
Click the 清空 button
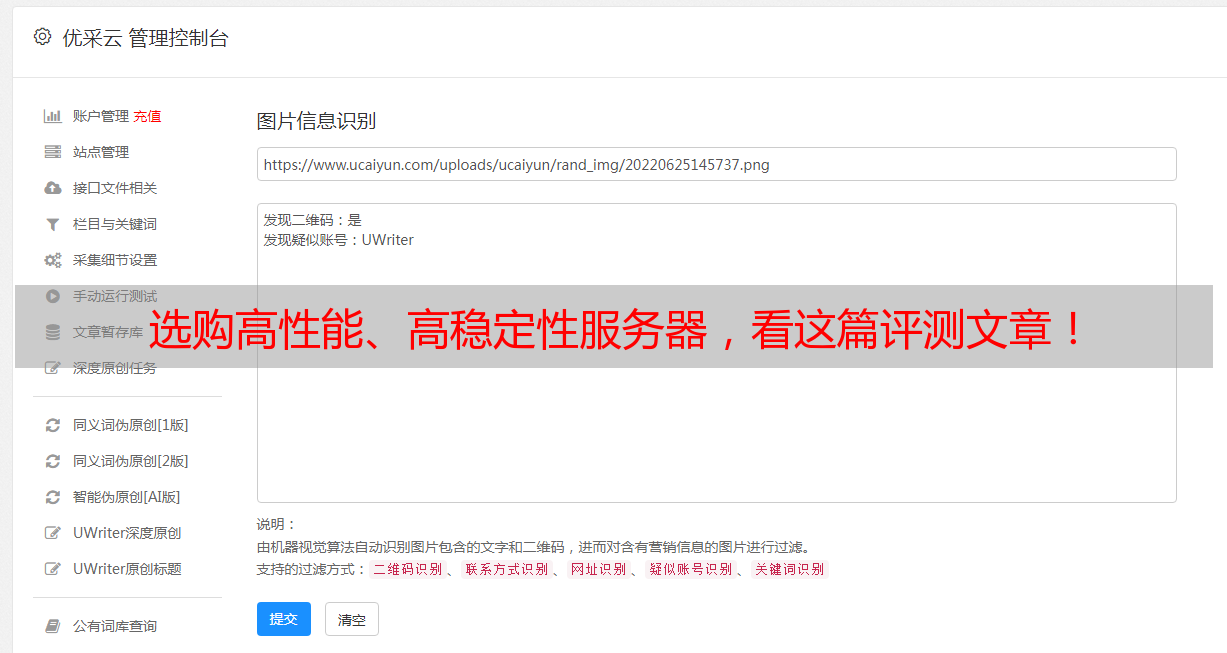tap(352, 619)
